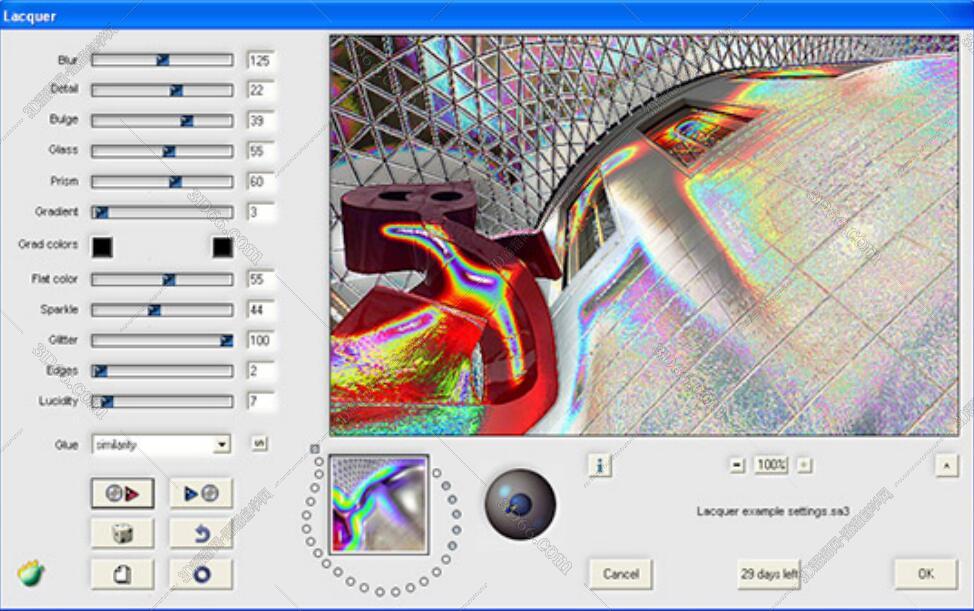Zoom out with the minus button

[737, 465]
